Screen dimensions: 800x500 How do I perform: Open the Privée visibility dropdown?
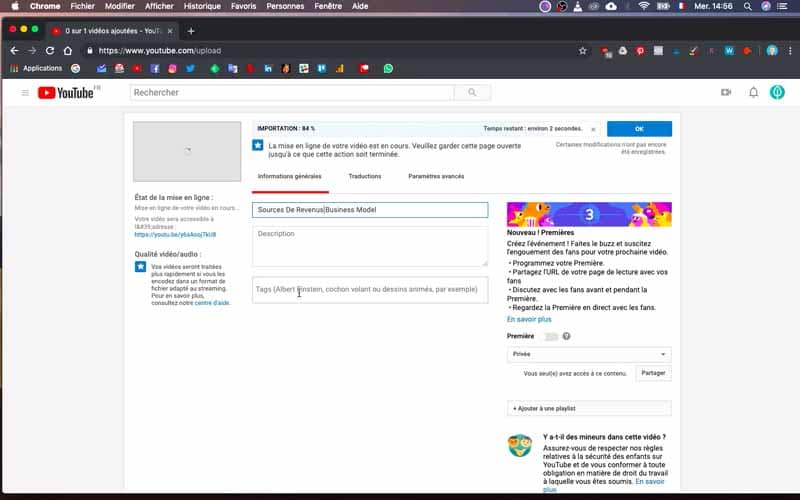tap(589, 354)
